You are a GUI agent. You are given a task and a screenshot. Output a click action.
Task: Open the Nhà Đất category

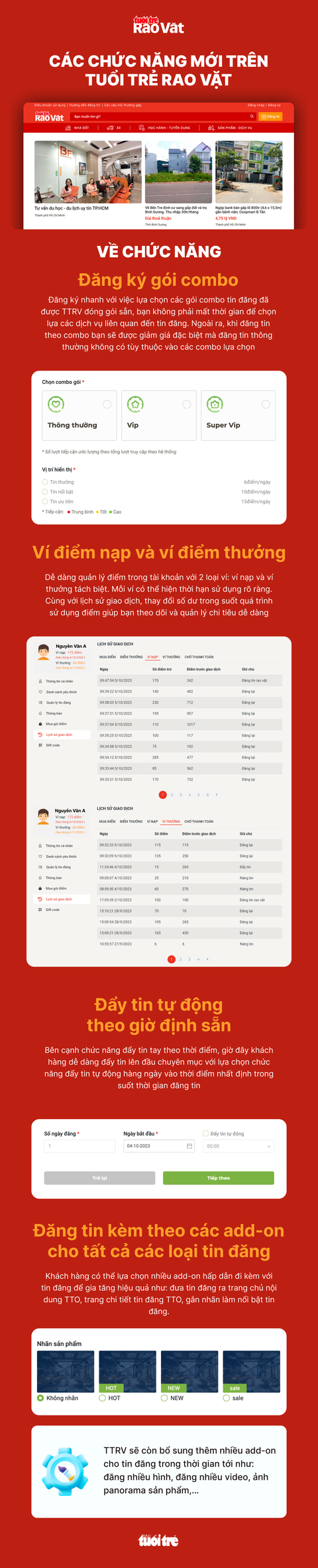pos(77,127)
